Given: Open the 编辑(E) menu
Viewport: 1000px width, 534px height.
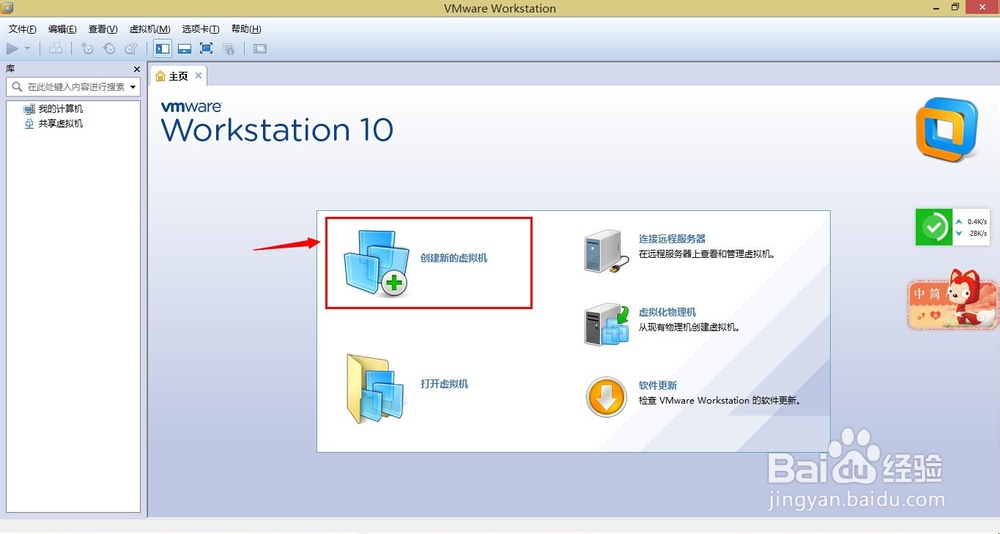Looking at the screenshot, I should (62, 29).
